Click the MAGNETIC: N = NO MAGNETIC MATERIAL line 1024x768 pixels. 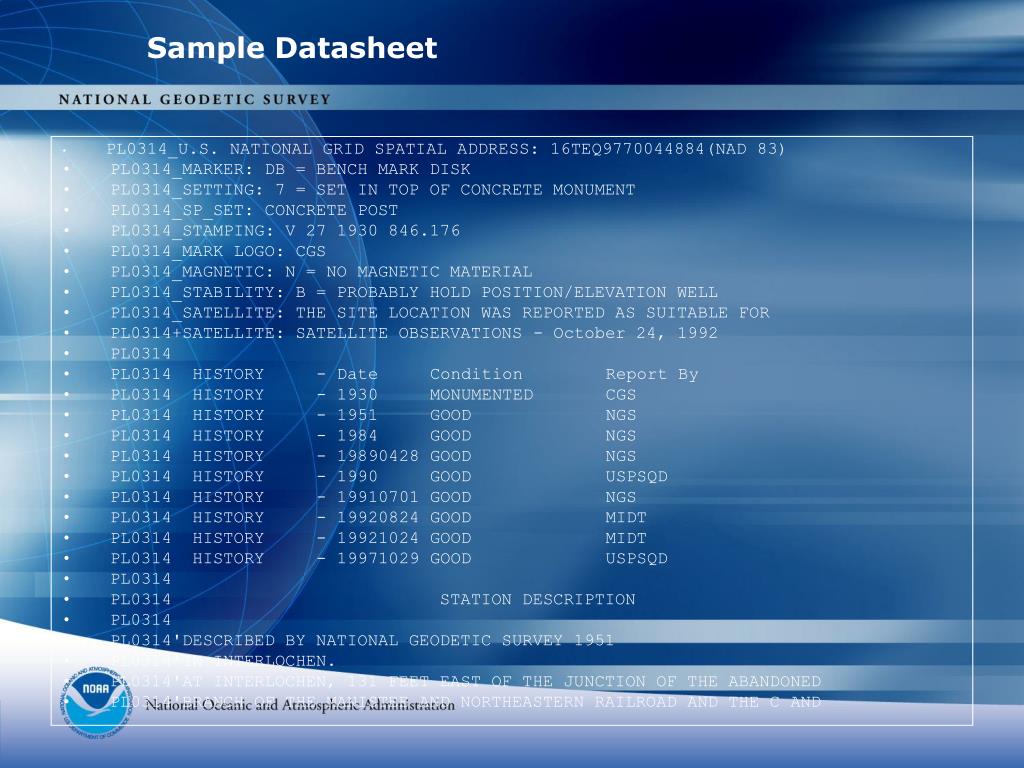[321, 272]
